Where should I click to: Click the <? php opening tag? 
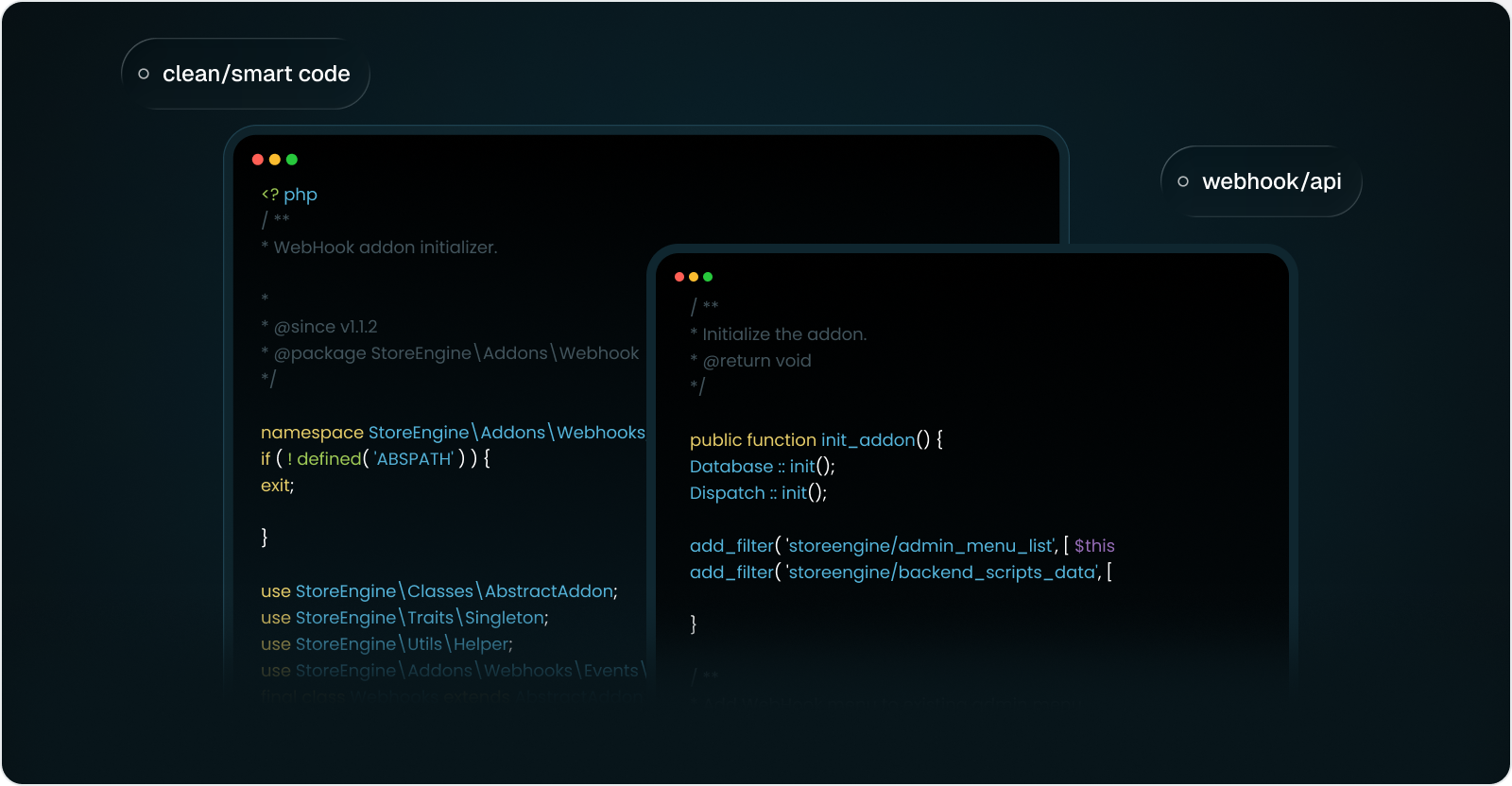pyautogui.click(x=289, y=195)
